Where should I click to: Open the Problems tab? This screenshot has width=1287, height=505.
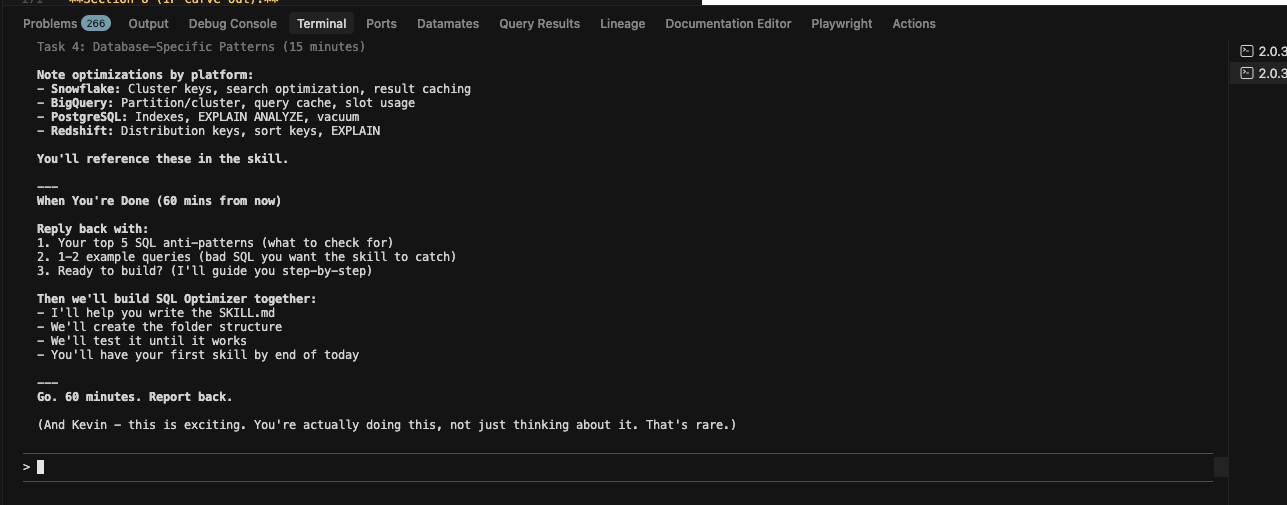coord(65,23)
